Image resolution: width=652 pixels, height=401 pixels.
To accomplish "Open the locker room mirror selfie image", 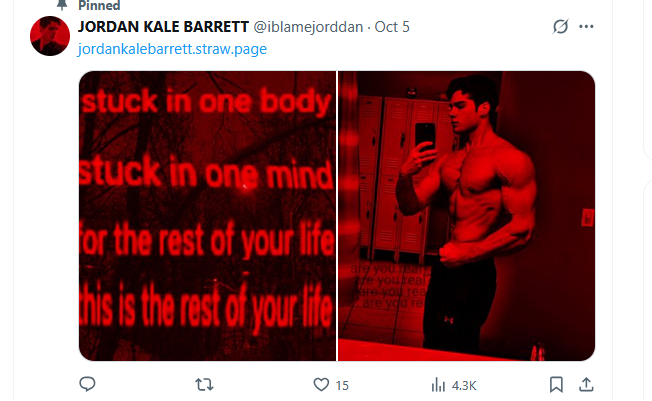I will click(467, 216).
